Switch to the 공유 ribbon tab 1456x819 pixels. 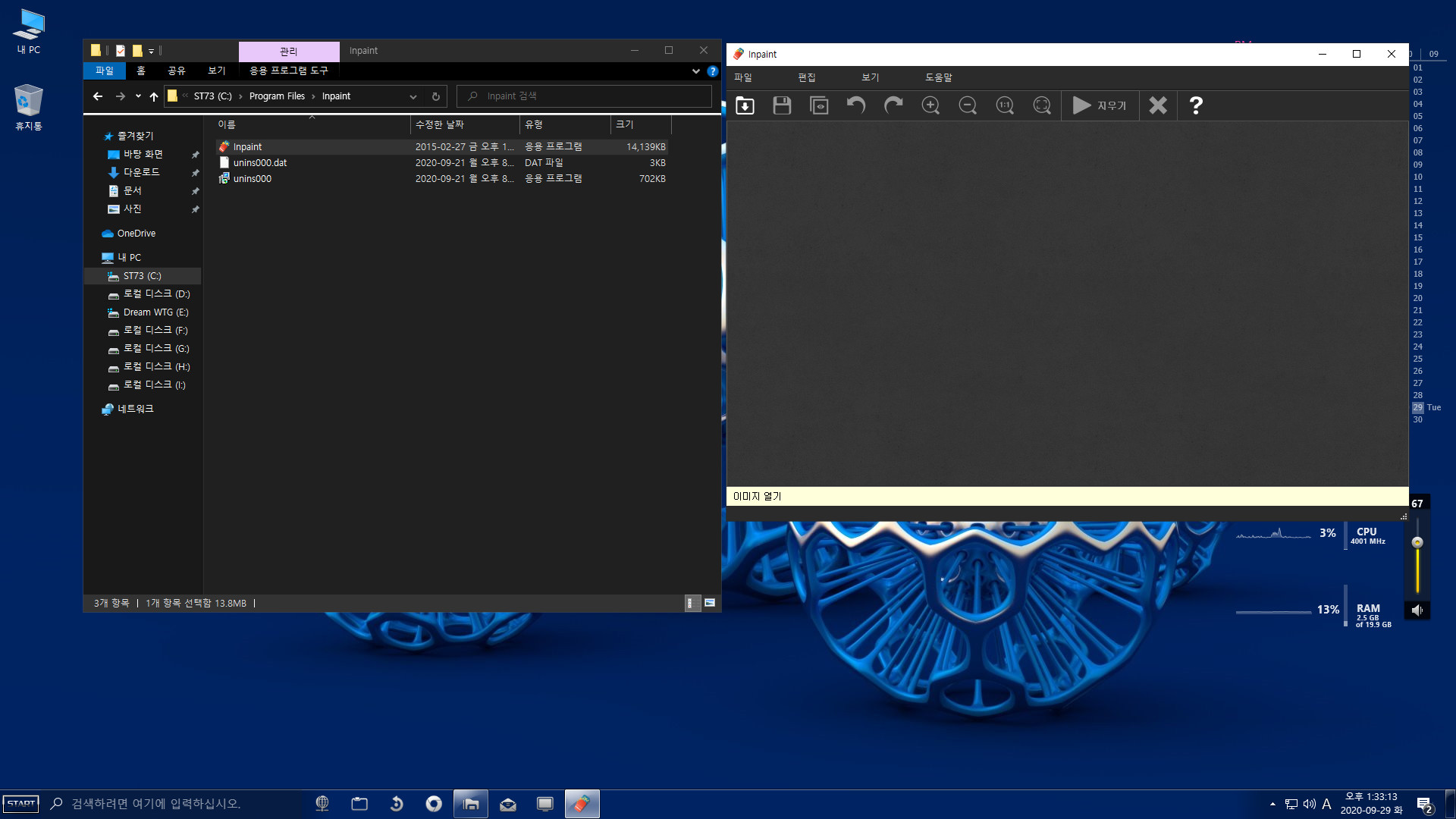coord(177,71)
